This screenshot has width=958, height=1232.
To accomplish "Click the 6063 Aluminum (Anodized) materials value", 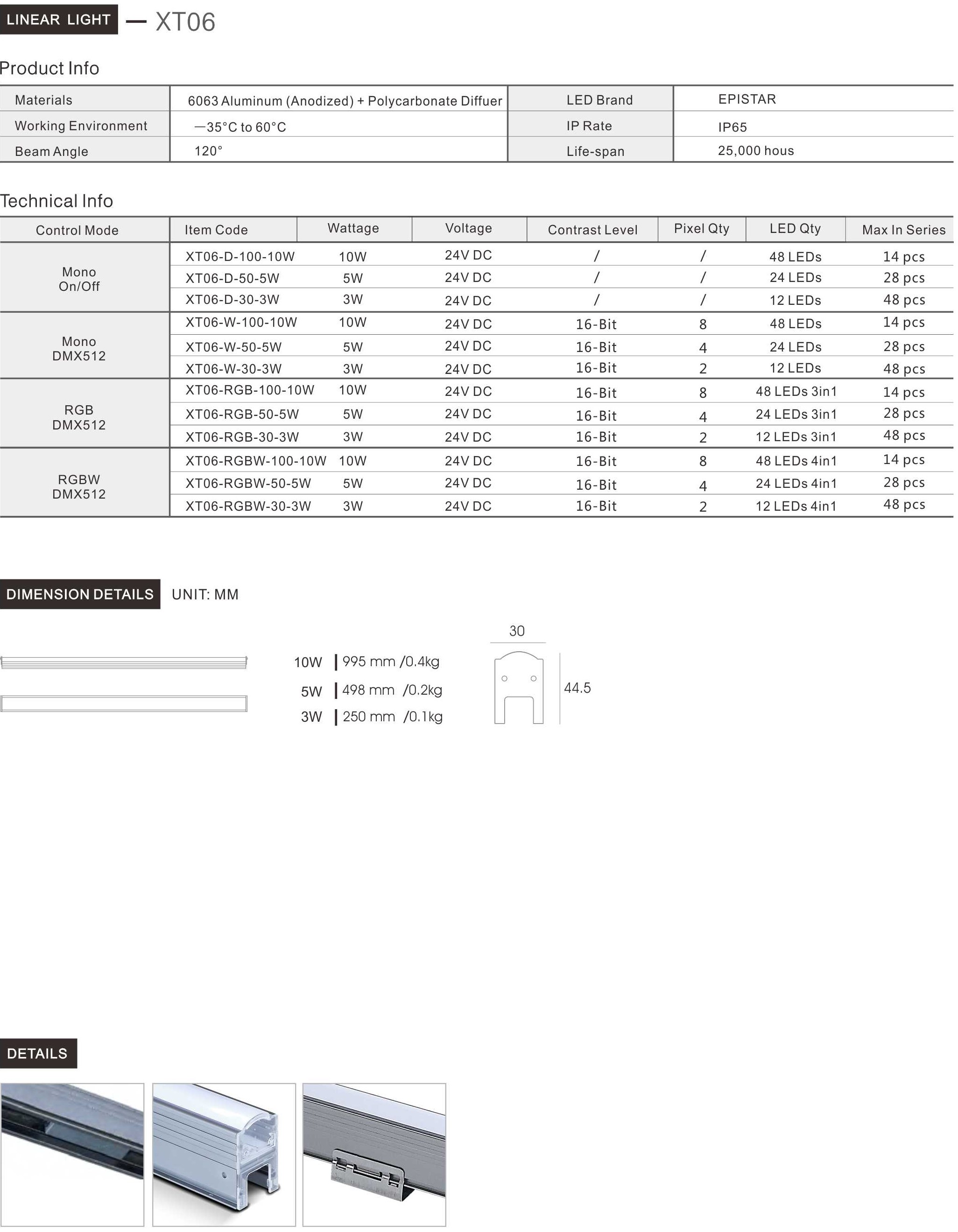I will (x=345, y=101).
